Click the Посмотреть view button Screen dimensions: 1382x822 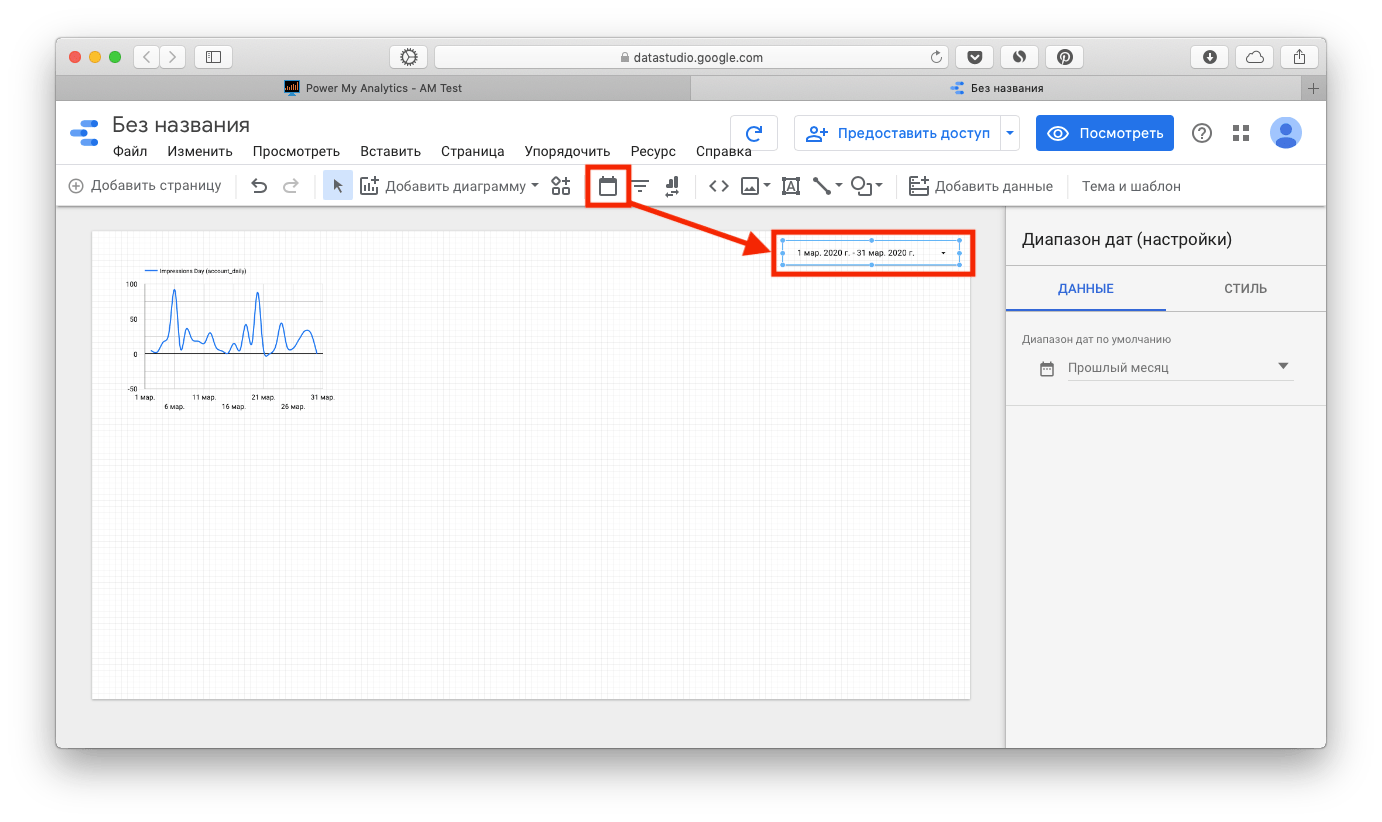tap(1105, 133)
